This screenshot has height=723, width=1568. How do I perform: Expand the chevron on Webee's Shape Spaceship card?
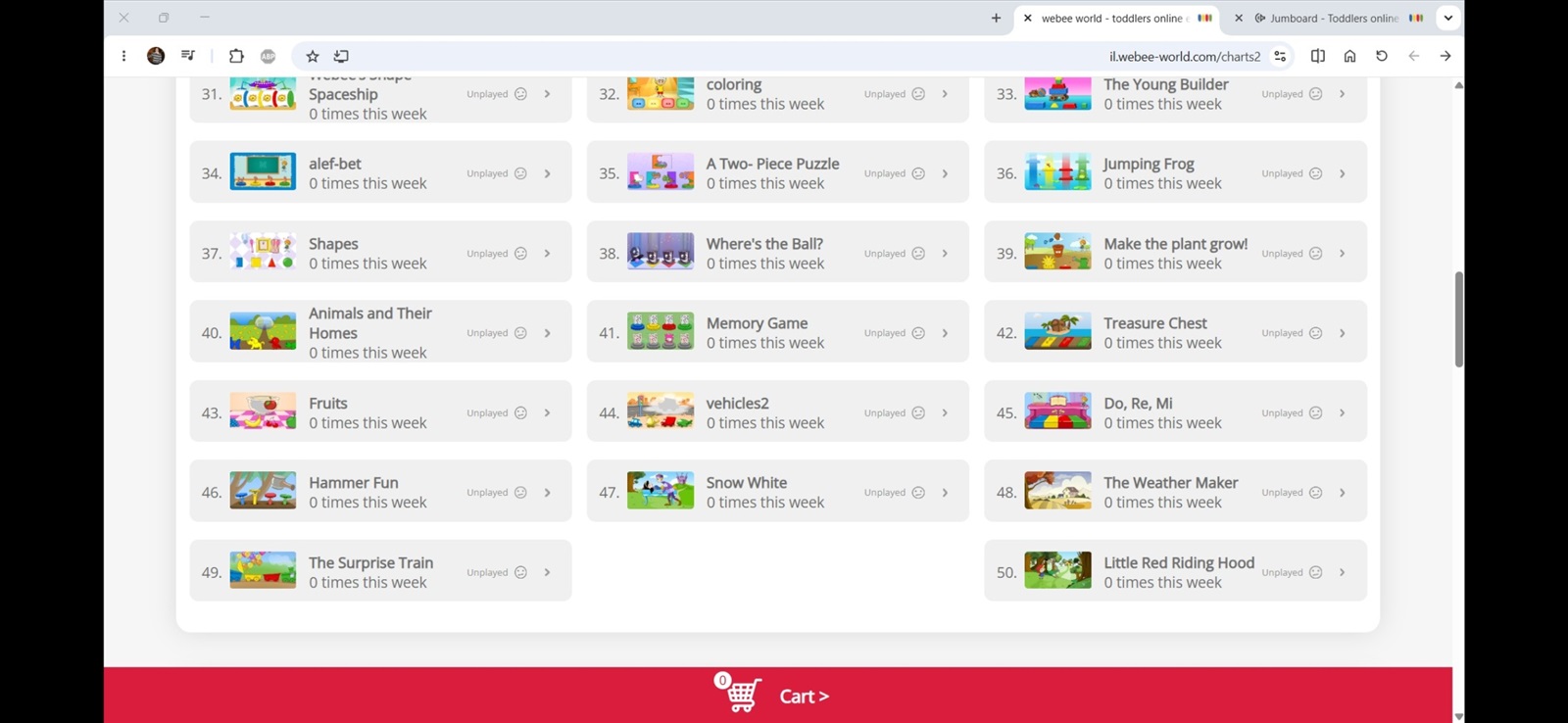coord(547,94)
